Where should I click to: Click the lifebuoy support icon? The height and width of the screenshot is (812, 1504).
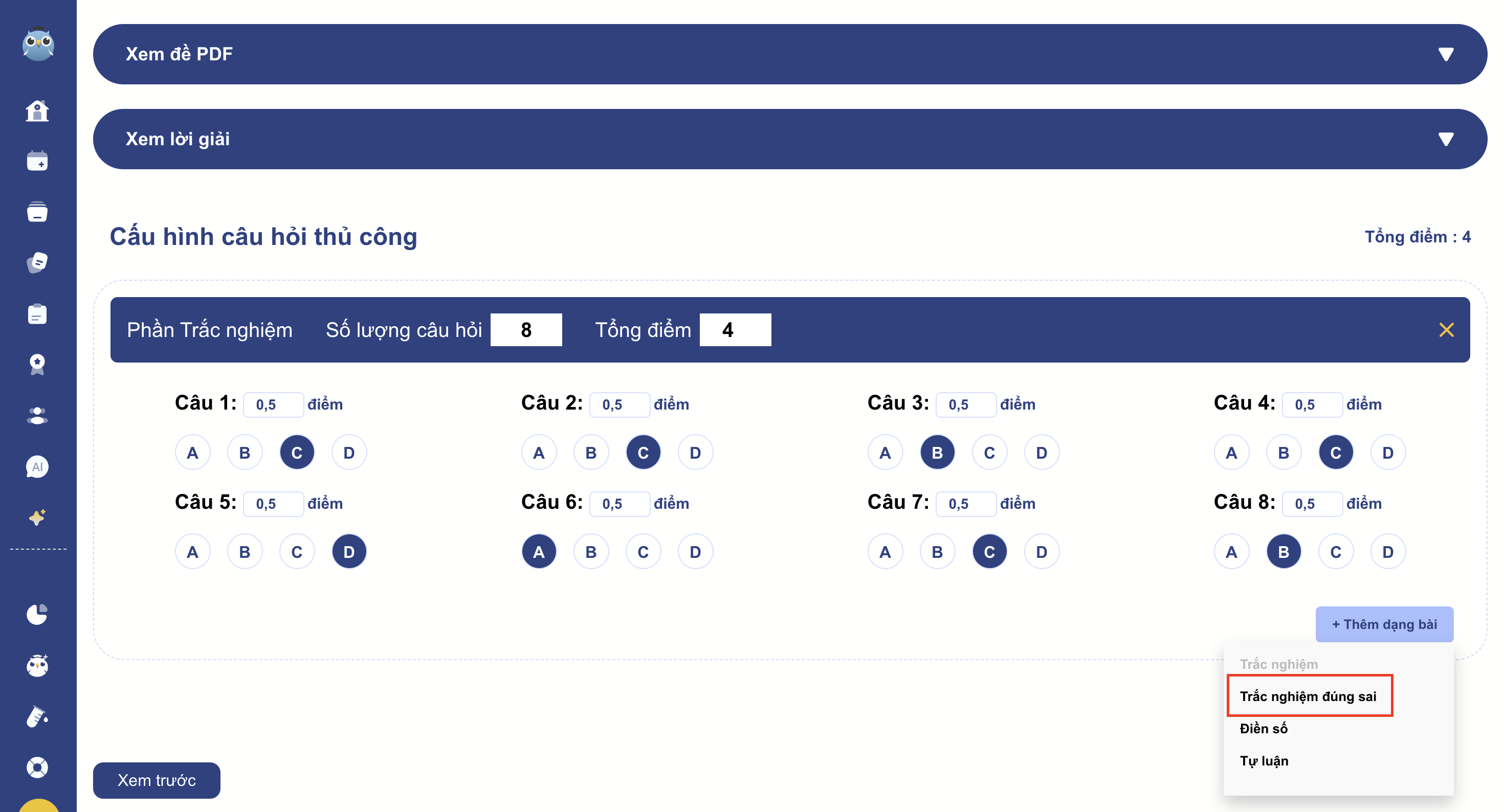coord(37,767)
